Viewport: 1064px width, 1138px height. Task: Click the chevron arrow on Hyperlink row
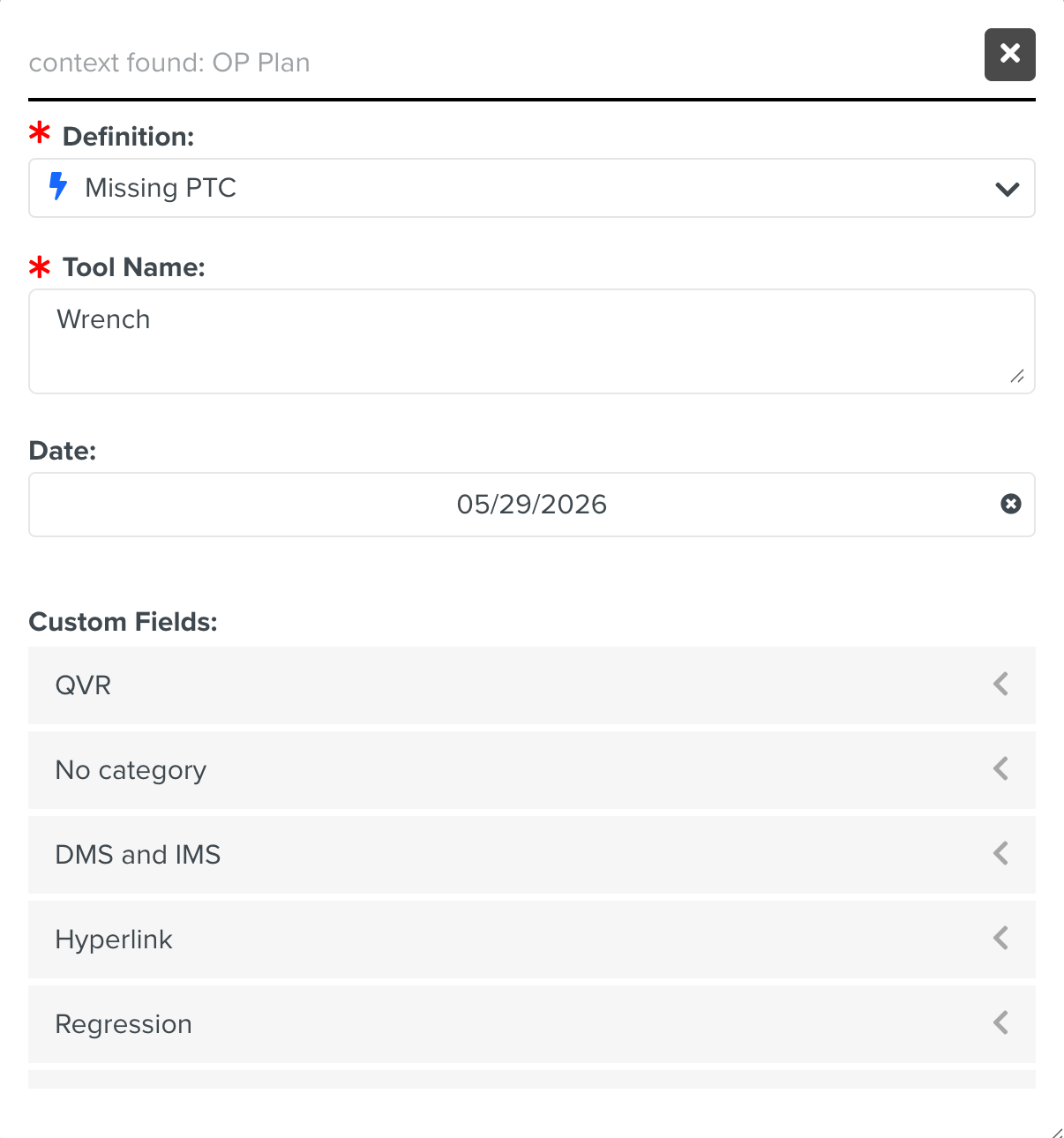(x=1000, y=938)
